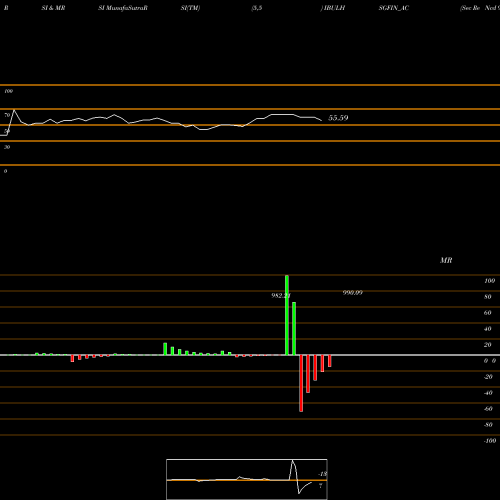Click the )IBULH header text
Image resolution: width=500 pixels, height=500 pixels.
(333, 8)
